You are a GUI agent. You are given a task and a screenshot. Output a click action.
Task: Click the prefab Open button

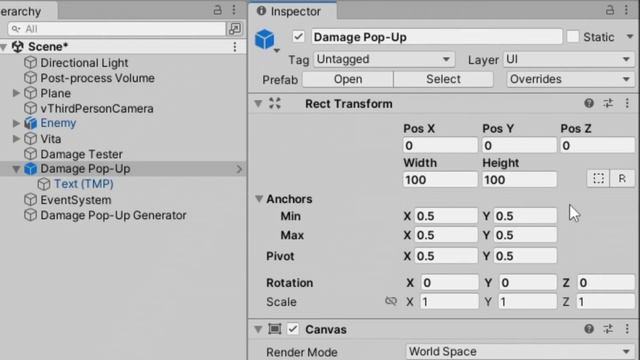click(x=348, y=79)
